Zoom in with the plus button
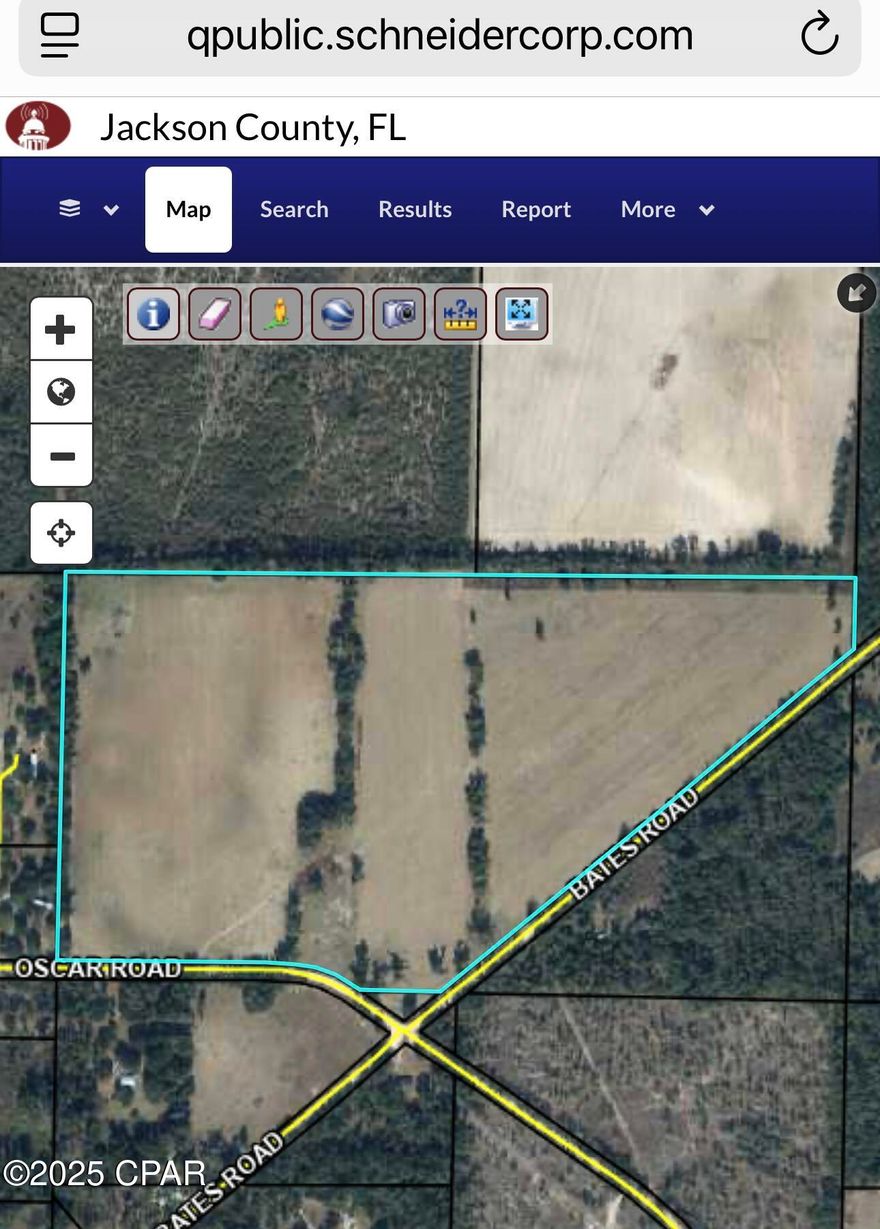Screen dimensions: 880x1229 pos(61,329)
